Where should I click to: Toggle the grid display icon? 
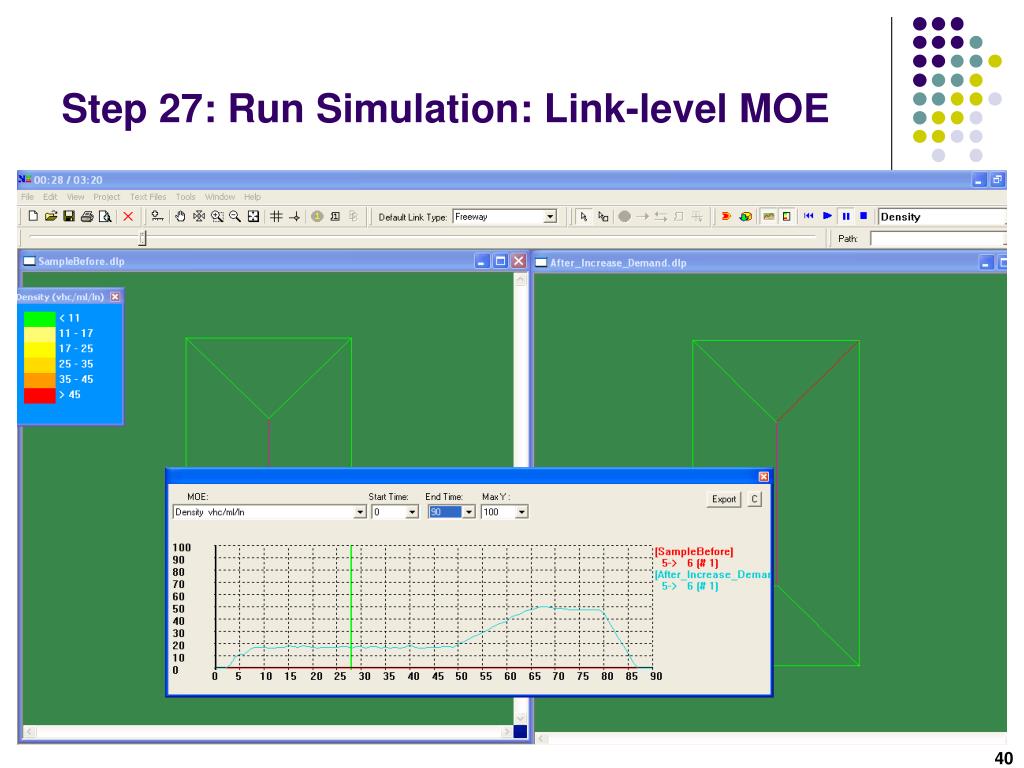[276, 216]
